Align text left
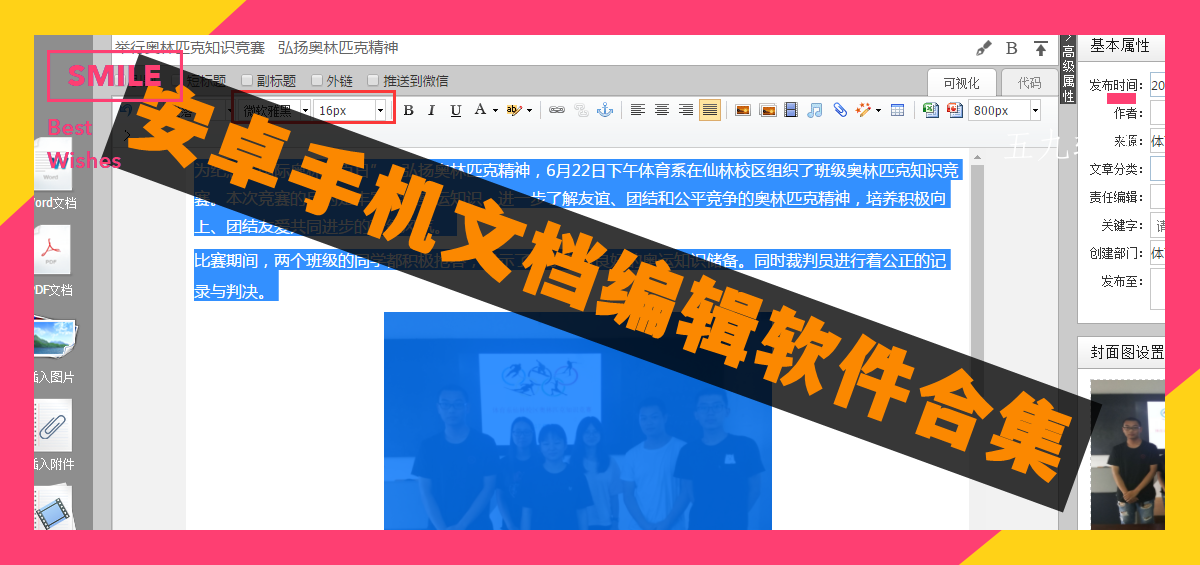This screenshot has width=1200, height=565. pyautogui.click(x=638, y=110)
